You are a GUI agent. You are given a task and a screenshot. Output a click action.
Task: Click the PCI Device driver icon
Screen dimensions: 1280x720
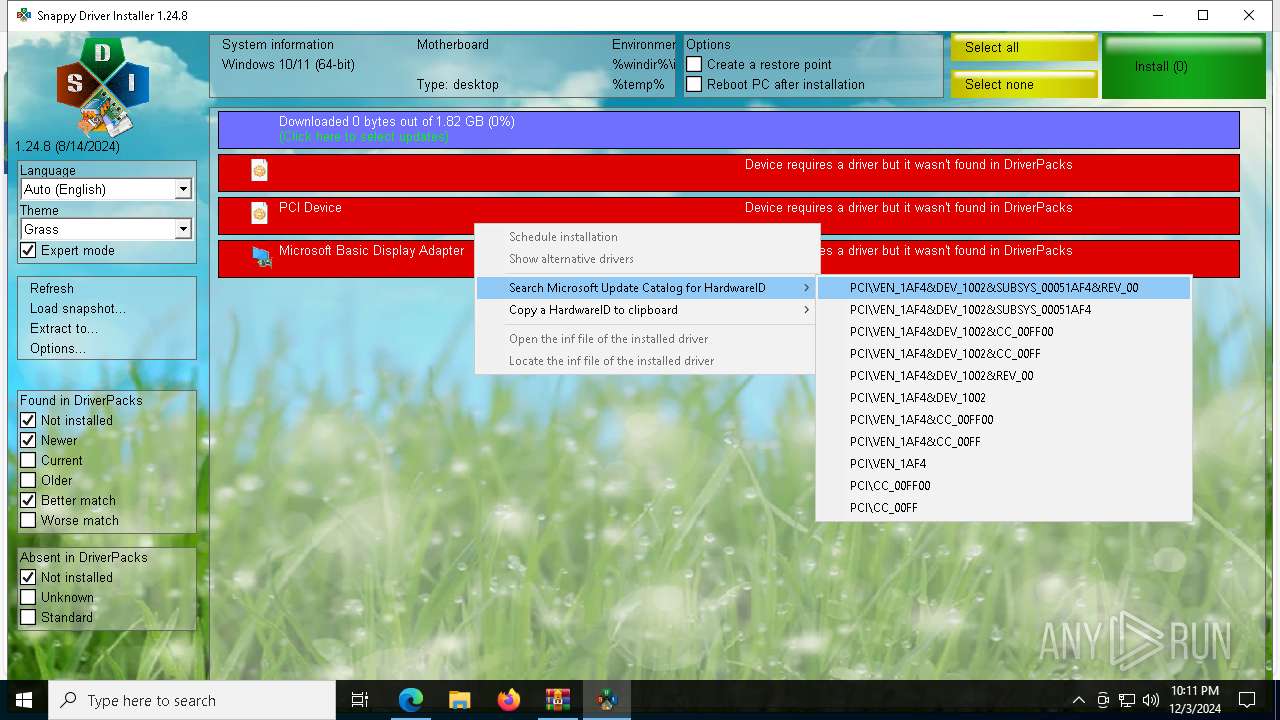259,213
